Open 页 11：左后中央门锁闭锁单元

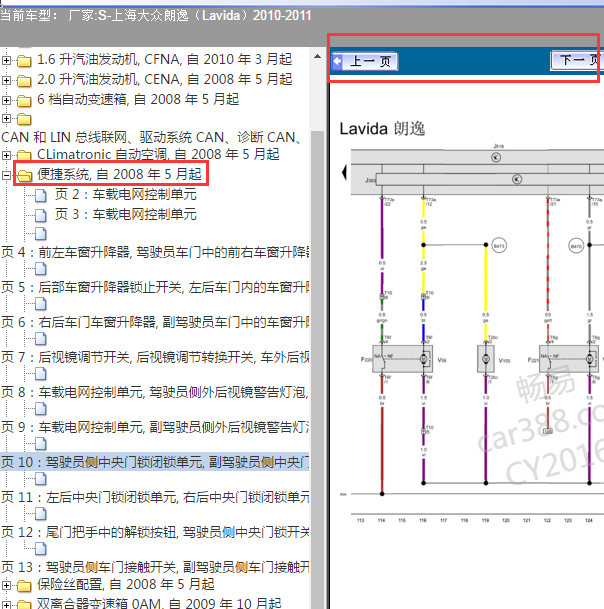[155, 497]
